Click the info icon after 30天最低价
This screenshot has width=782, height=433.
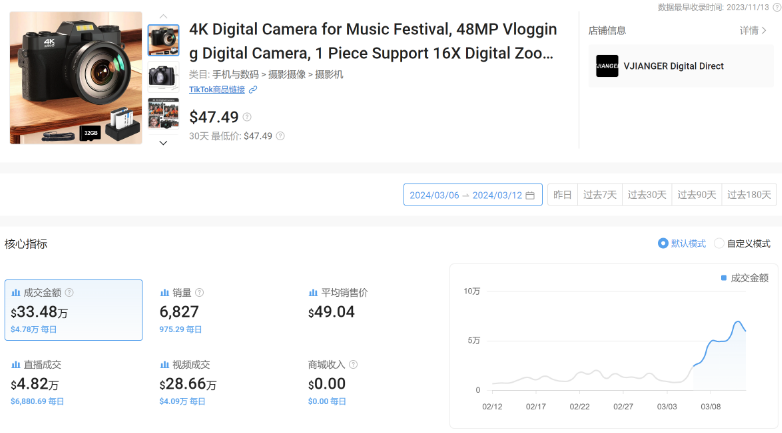click(x=280, y=136)
